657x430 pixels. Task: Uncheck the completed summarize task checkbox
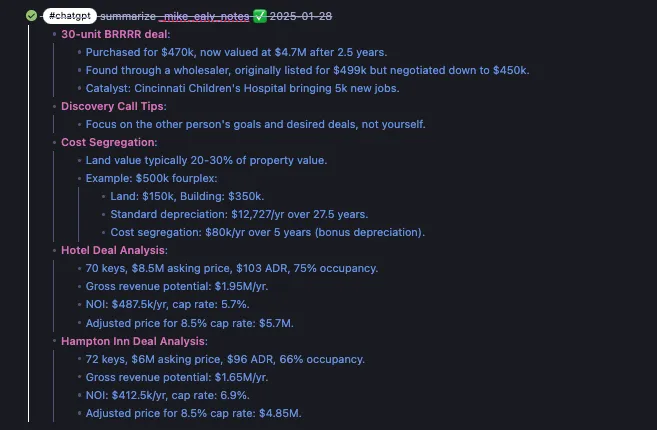31,16
